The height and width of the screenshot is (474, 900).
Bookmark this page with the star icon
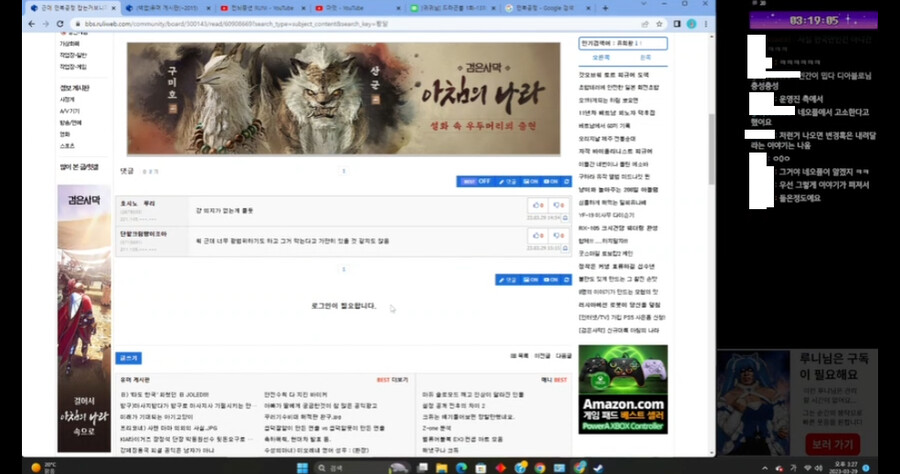[659, 24]
